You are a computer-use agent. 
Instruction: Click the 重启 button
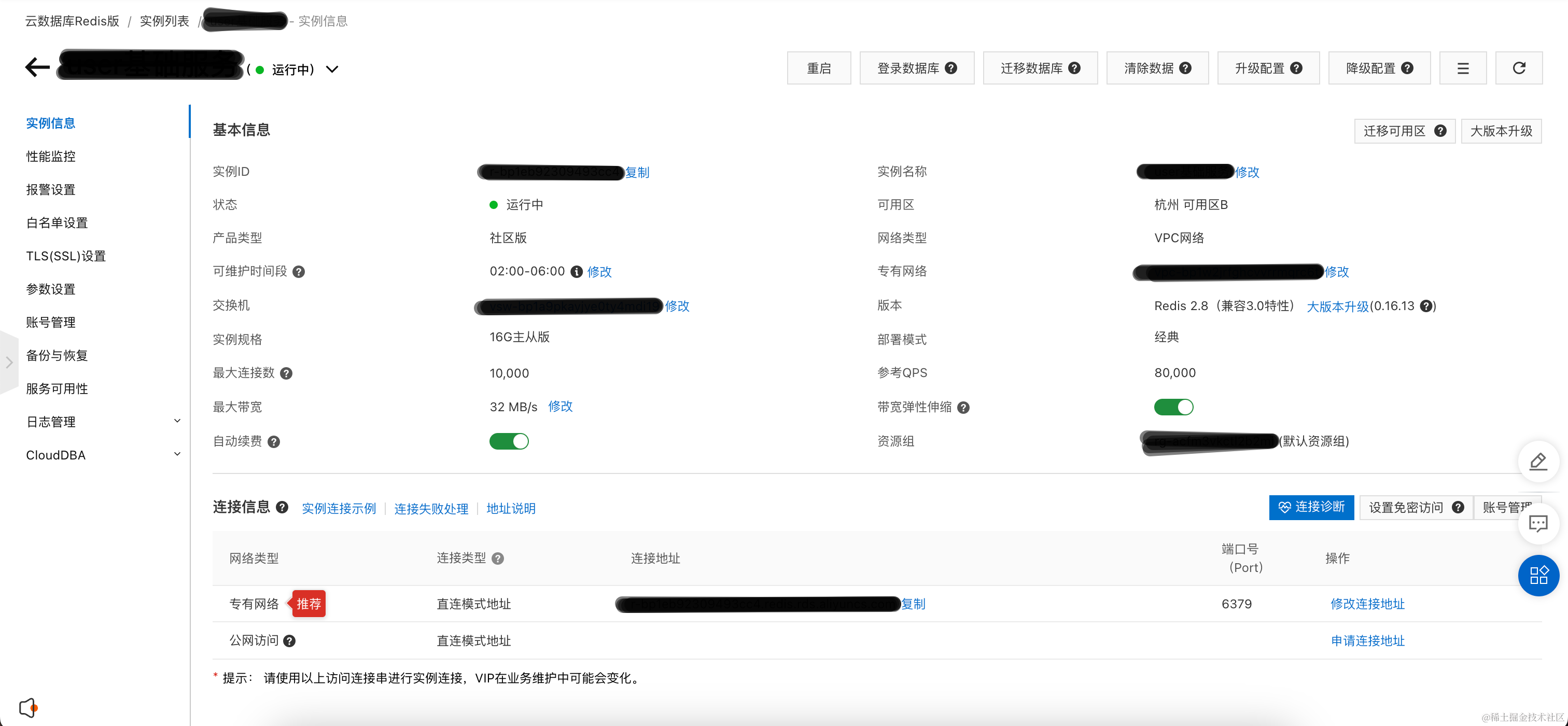[x=819, y=68]
